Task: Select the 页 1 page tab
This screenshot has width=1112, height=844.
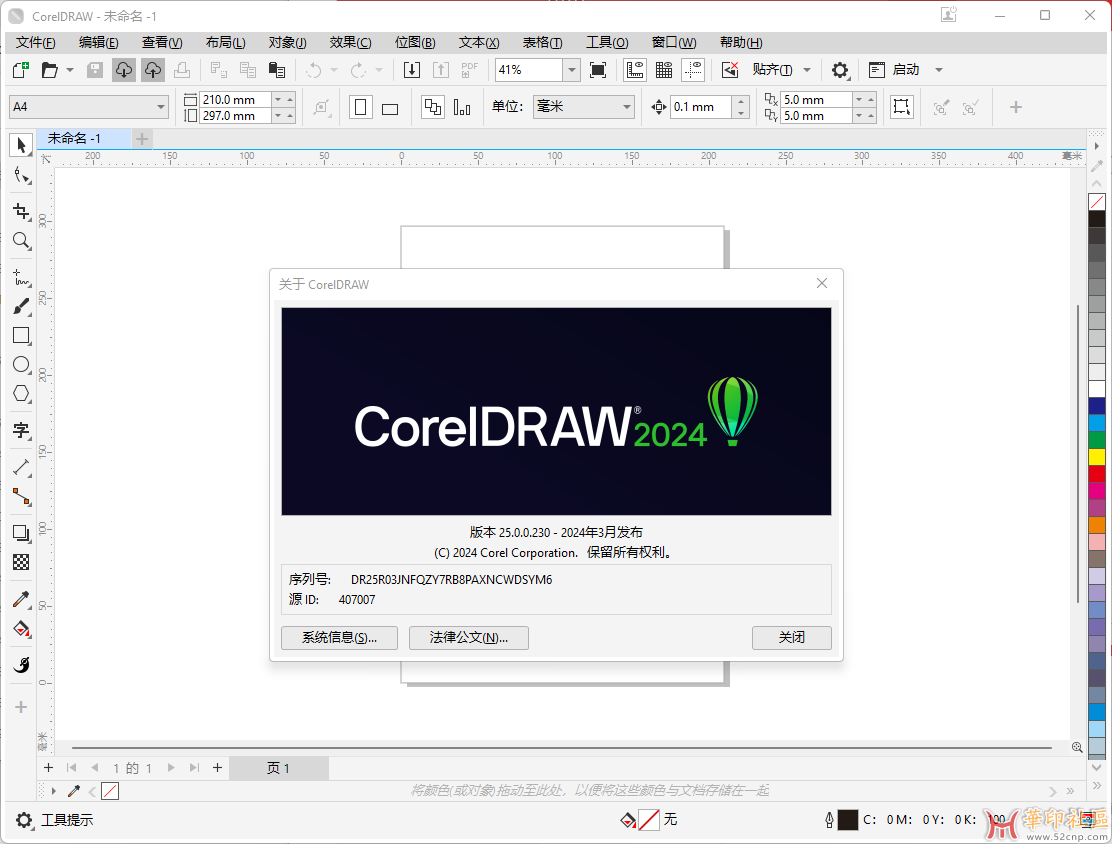Action: click(x=278, y=768)
